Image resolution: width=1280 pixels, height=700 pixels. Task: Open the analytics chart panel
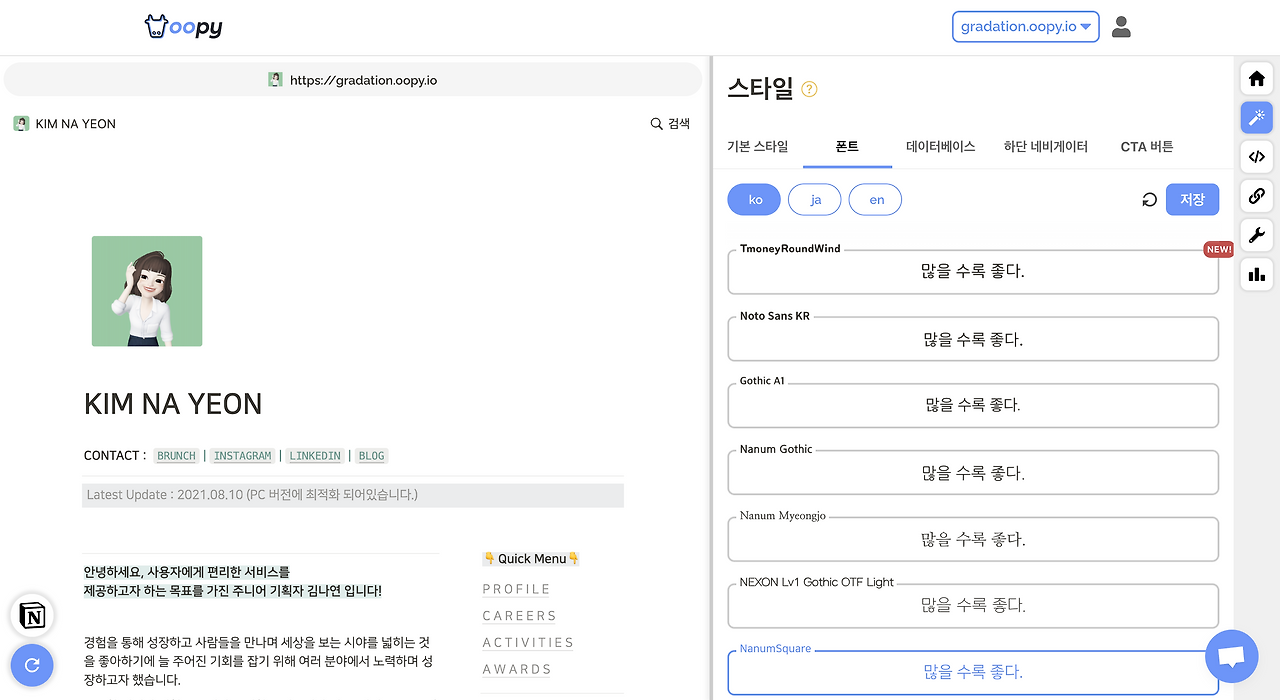[x=1256, y=274]
